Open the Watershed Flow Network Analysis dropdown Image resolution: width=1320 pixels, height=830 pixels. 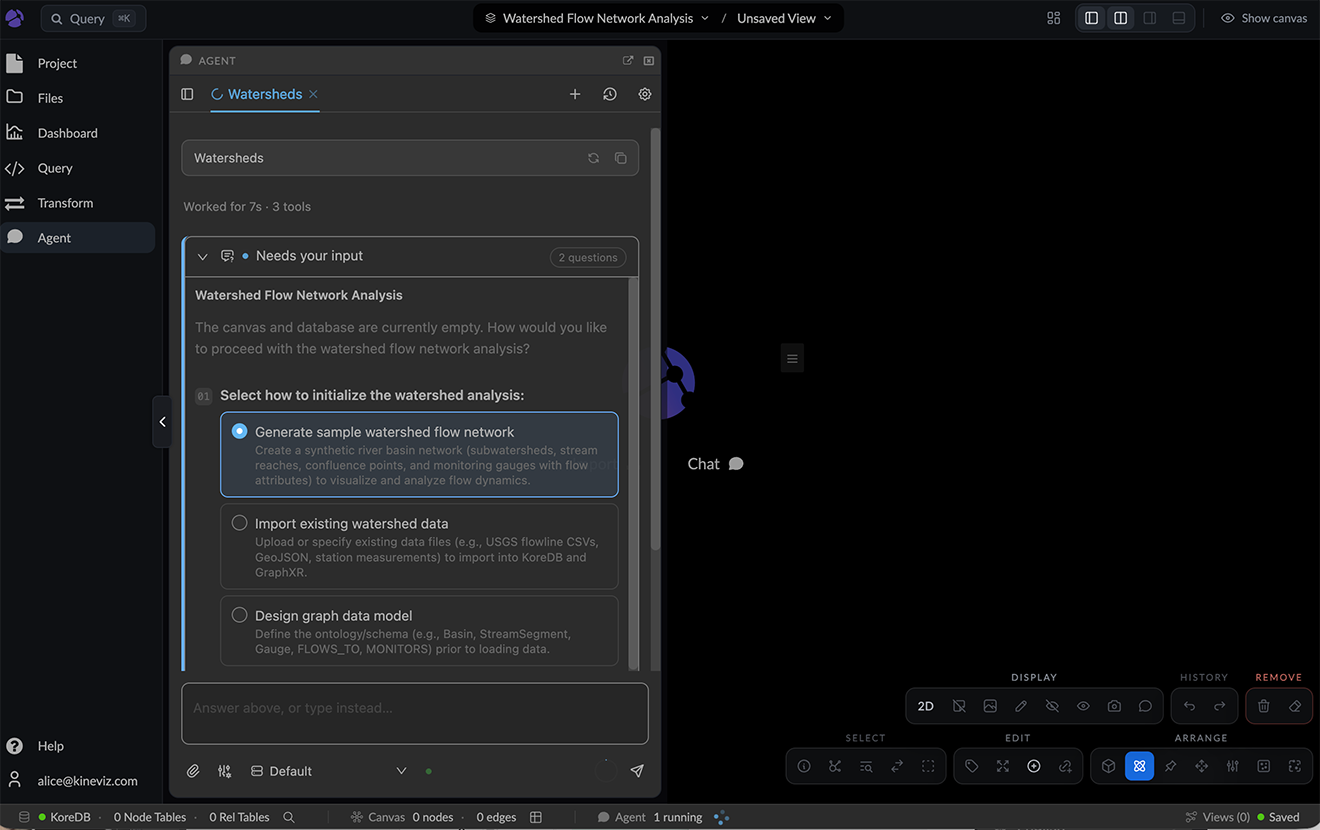point(597,18)
